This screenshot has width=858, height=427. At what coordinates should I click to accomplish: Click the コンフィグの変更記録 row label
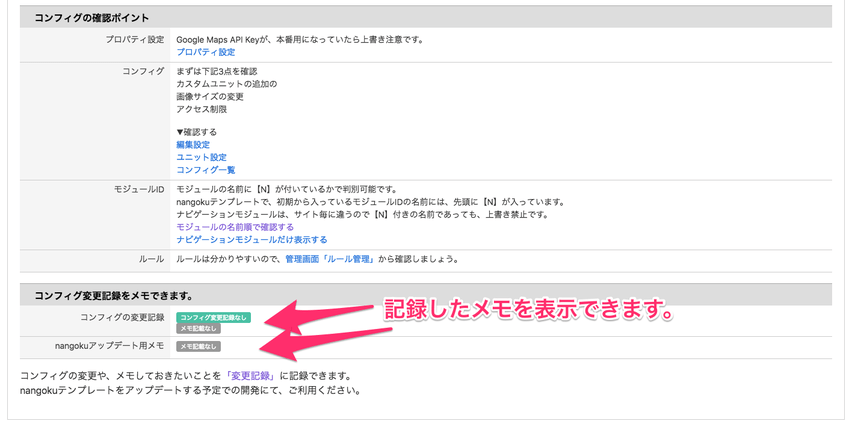tap(122, 317)
